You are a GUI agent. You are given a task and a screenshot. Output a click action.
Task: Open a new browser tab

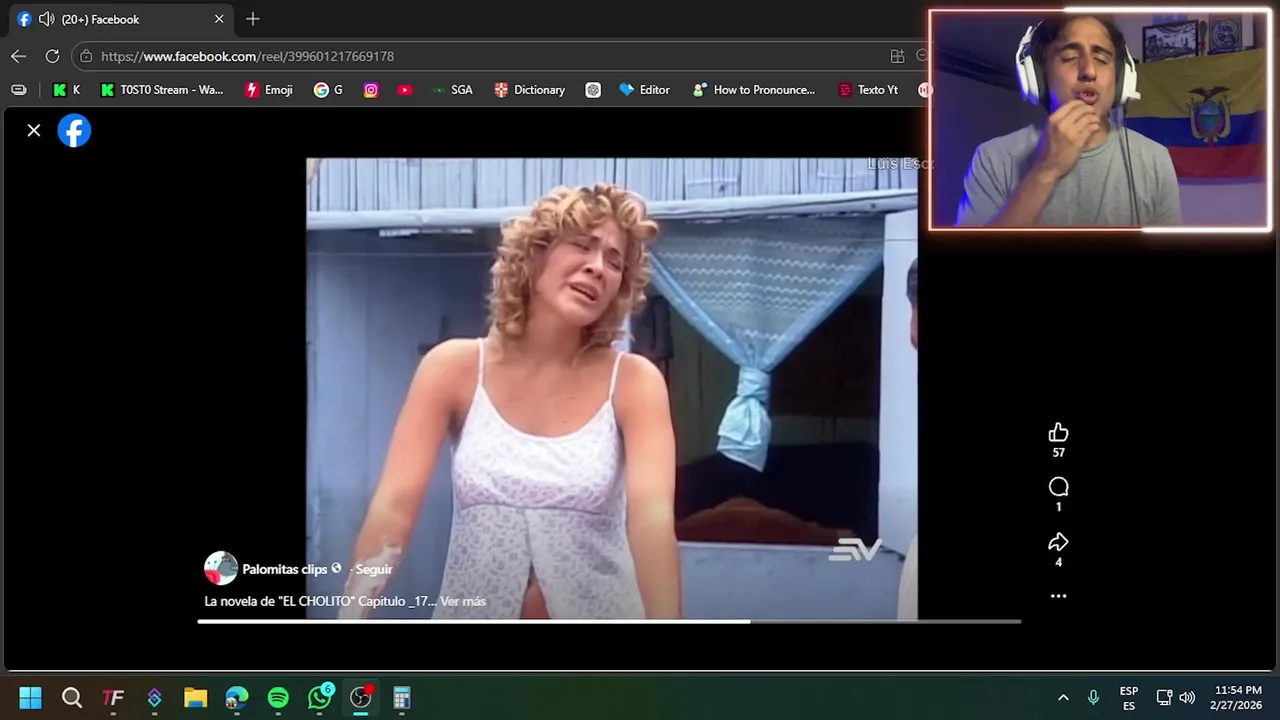click(253, 19)
